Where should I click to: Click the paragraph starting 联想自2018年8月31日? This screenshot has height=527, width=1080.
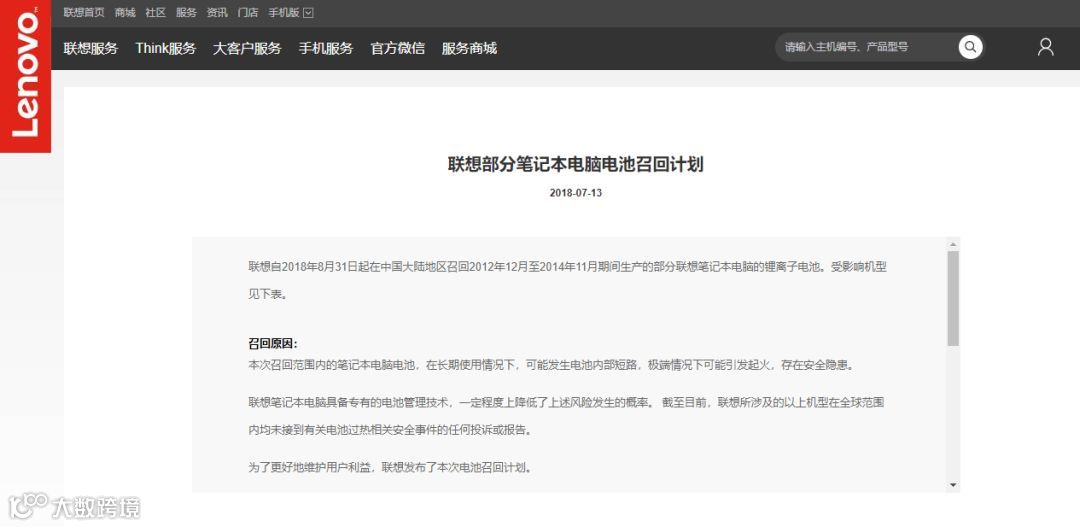(x=568, y=280)
